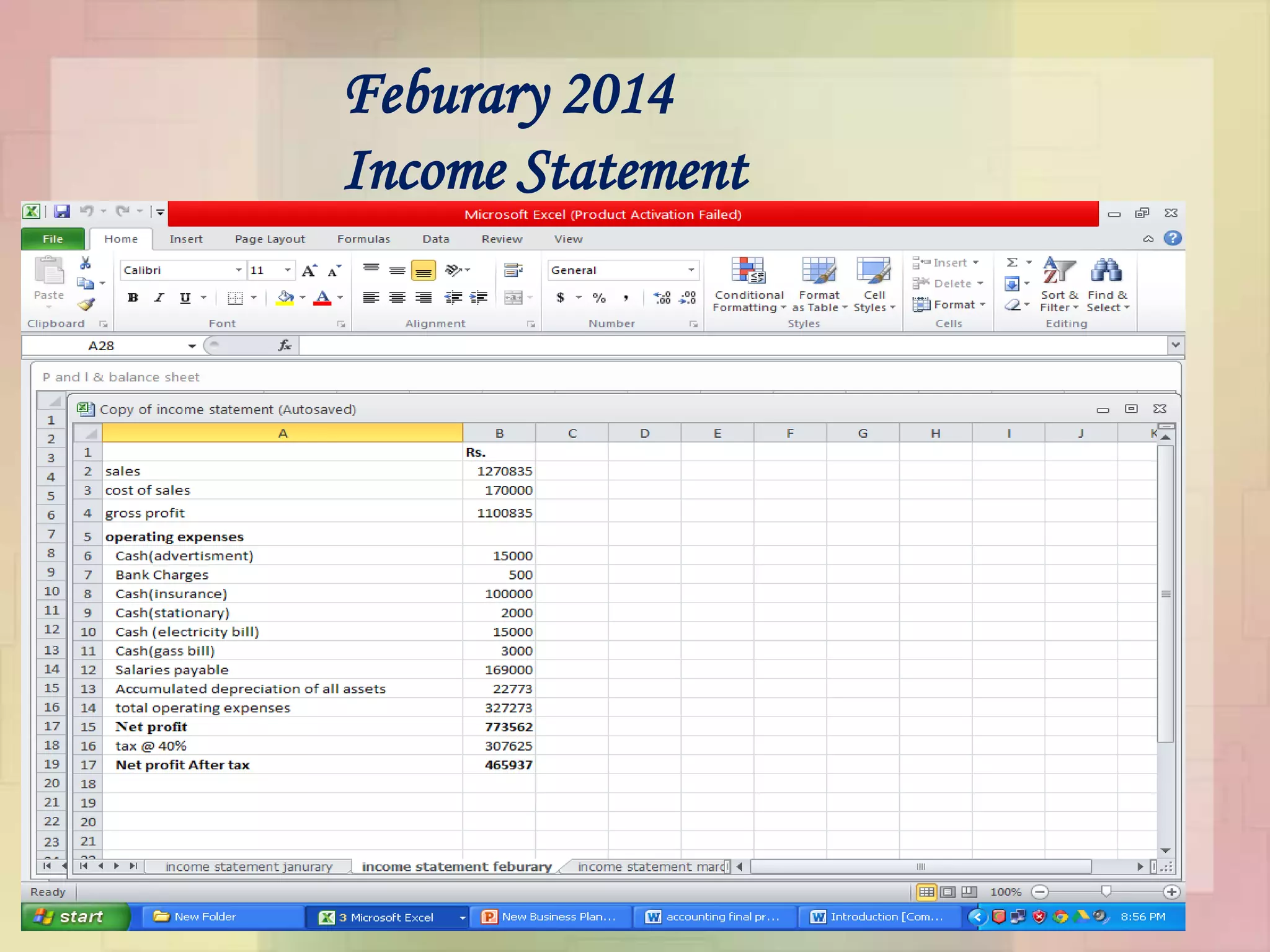The image size is (1270, 952).
Task: Toggle Italic formatting
Action: click(x=159, y=298)
